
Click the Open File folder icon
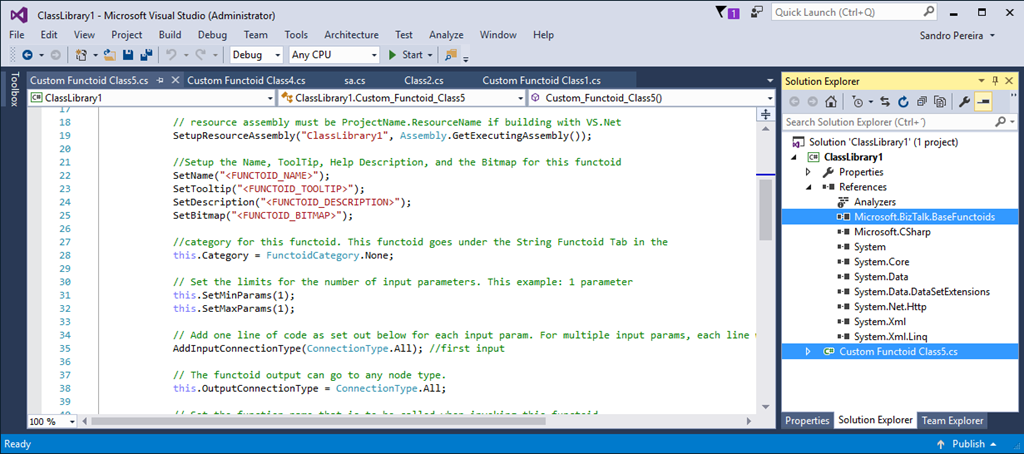tap(109, 55)
